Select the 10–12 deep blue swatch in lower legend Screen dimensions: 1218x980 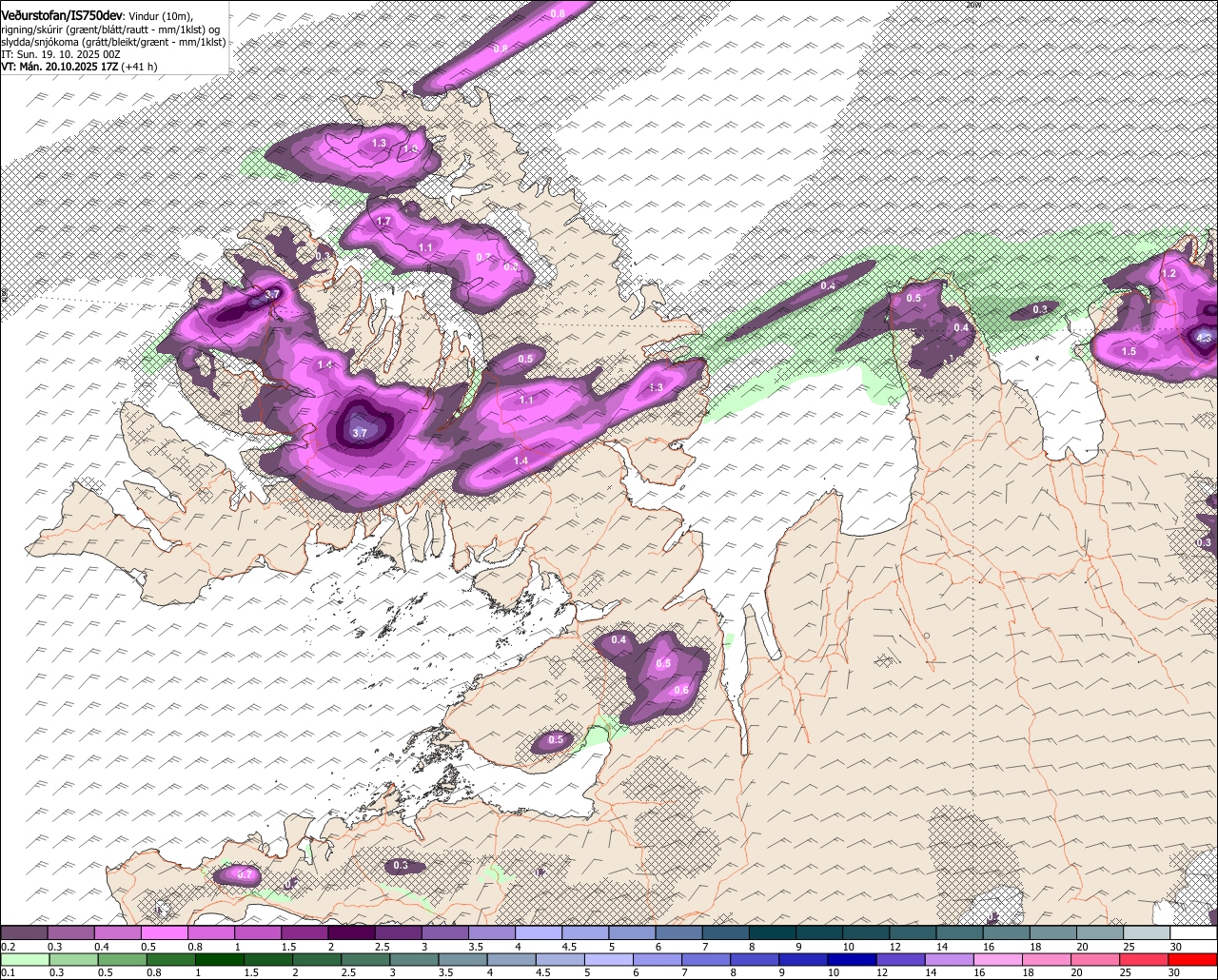(854, 958)
